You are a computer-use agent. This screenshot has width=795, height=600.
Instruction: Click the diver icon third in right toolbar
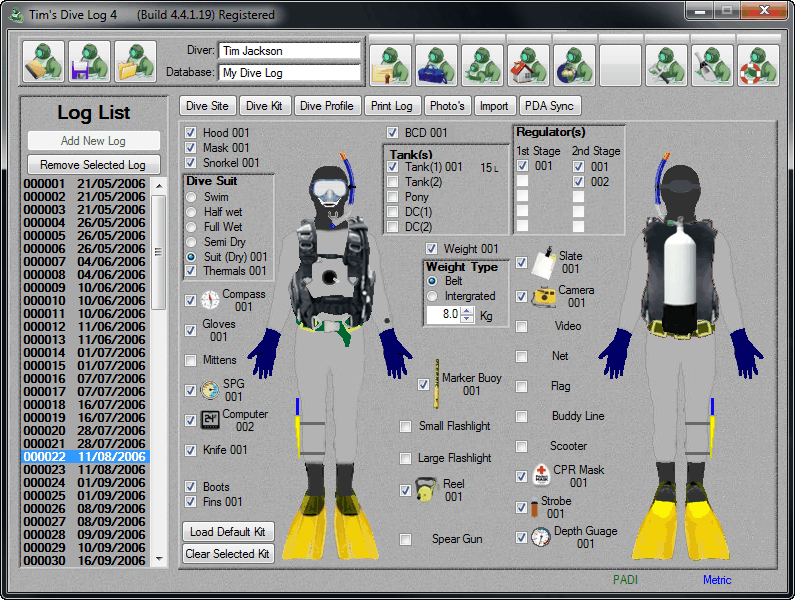click(x=483, y=65)
